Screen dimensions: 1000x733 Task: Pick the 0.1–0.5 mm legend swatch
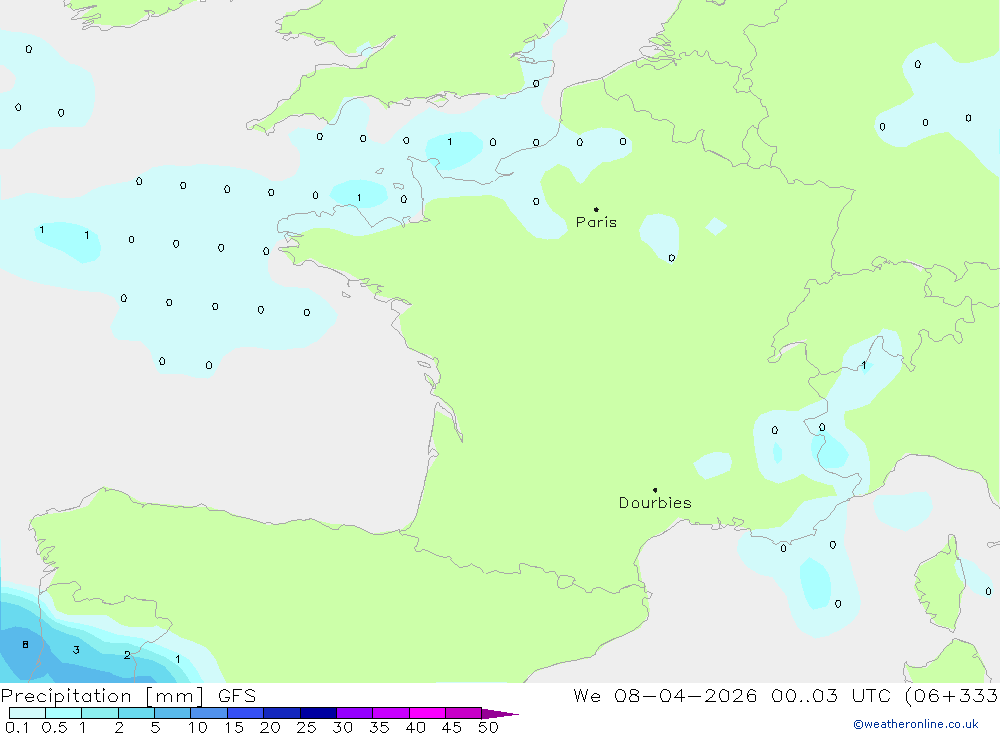point(27,713)
